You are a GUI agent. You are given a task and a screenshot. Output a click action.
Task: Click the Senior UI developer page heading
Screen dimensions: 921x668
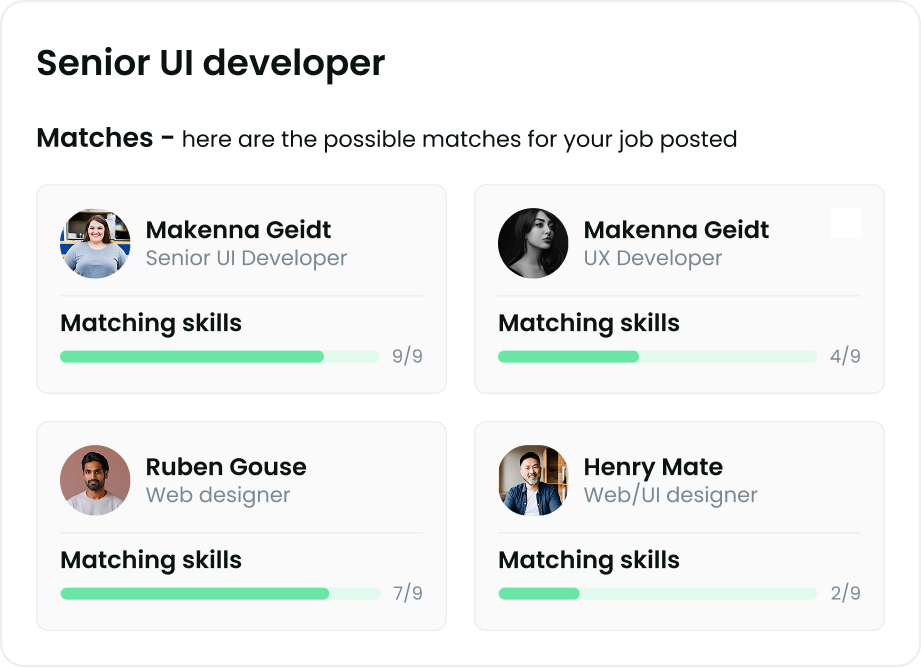211,63
